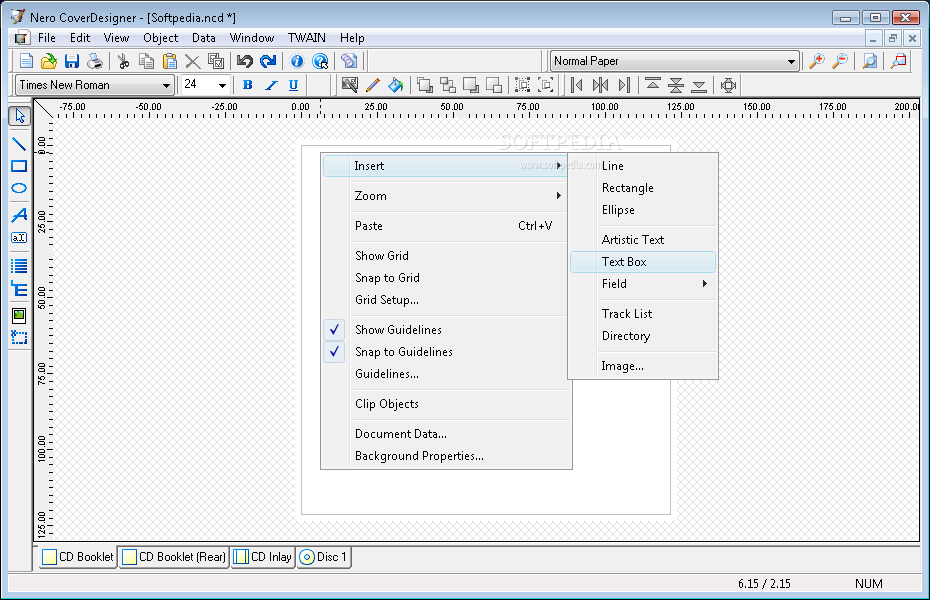Select the Track List tool icon
This screenshot has height=600, width=930.
click(x=19, y=266)
